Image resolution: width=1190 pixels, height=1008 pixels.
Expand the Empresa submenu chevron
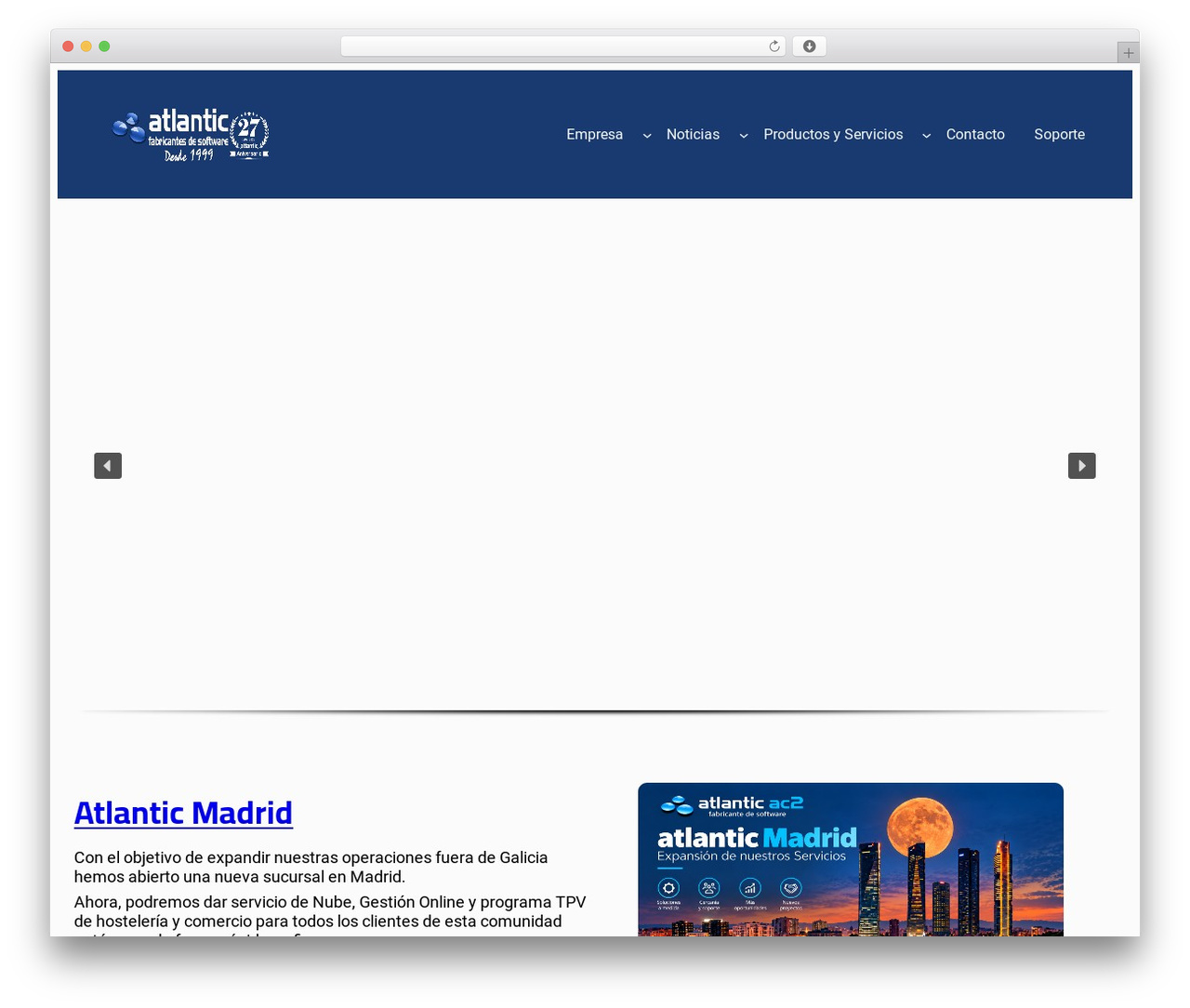pos(647,136)
